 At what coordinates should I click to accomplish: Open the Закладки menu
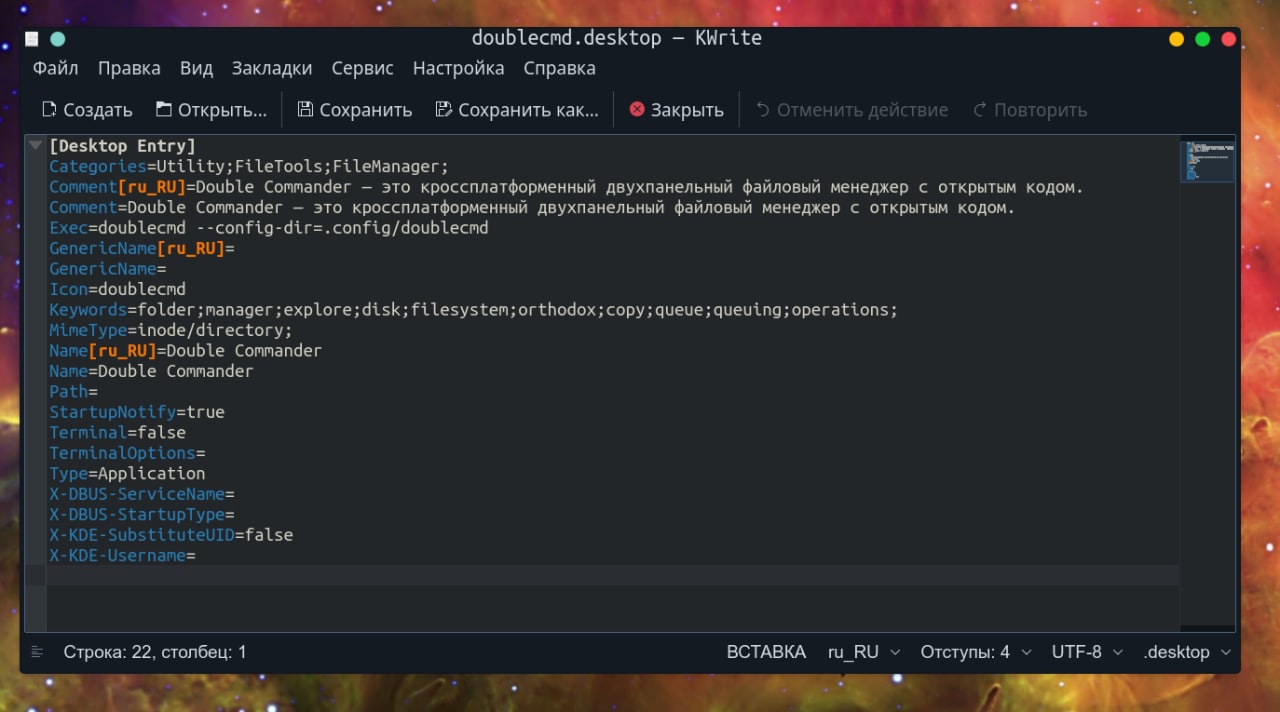click(272, 68)
